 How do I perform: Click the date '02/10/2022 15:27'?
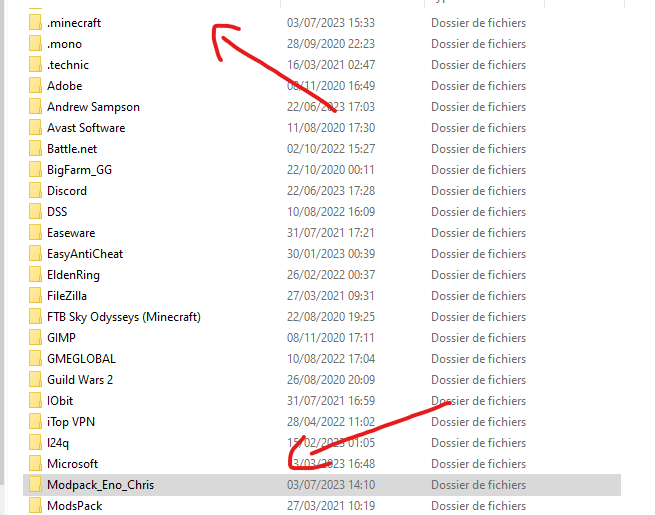(x=331, y=149)
